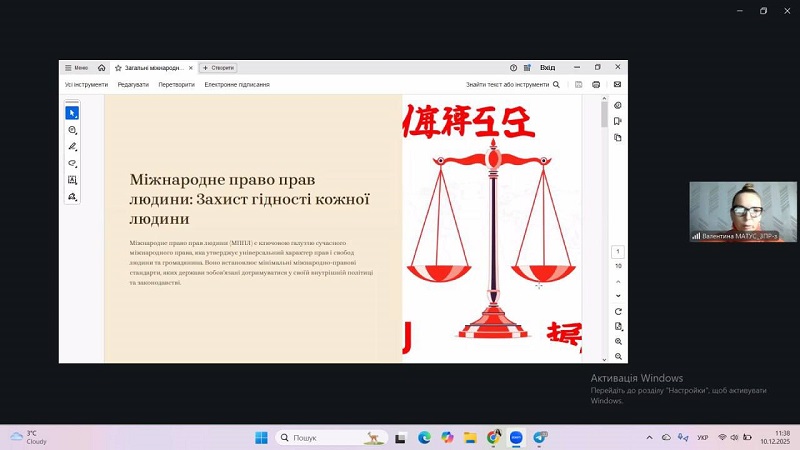The width and height of the screenshot is (800, 450).
Task: Click the vertical document scrollbar
Action: pos(604,200)
